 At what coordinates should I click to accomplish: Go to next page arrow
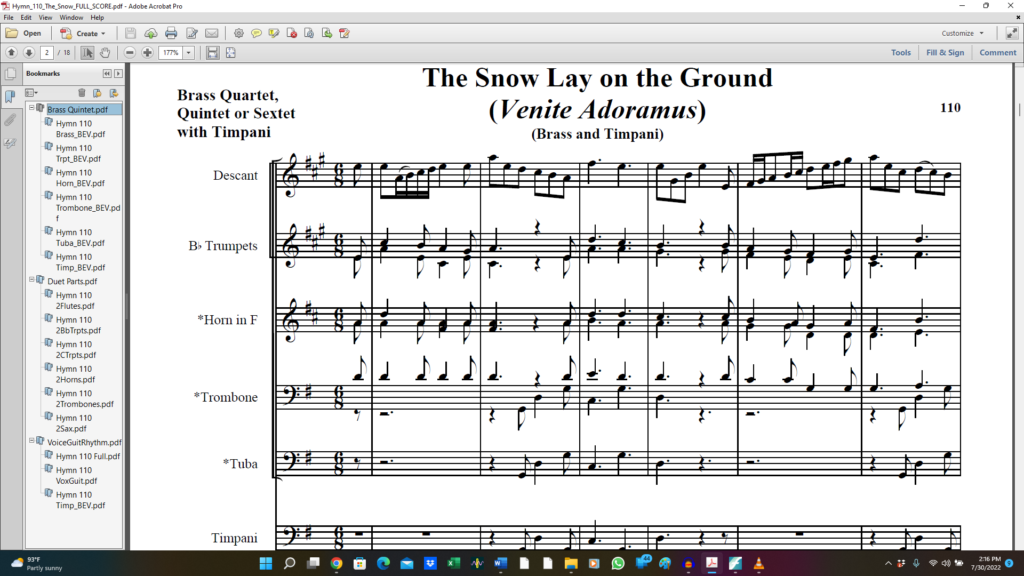pyautogui.click(x=29, y=53)
